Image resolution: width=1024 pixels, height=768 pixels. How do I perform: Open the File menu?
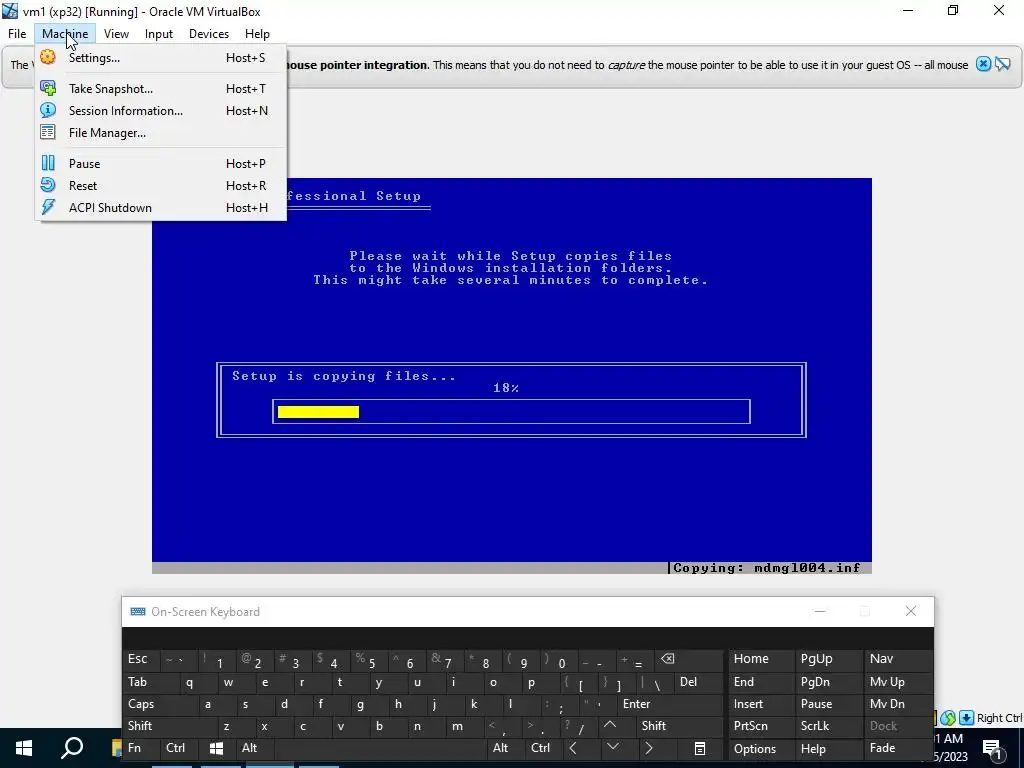coord(17,33)
